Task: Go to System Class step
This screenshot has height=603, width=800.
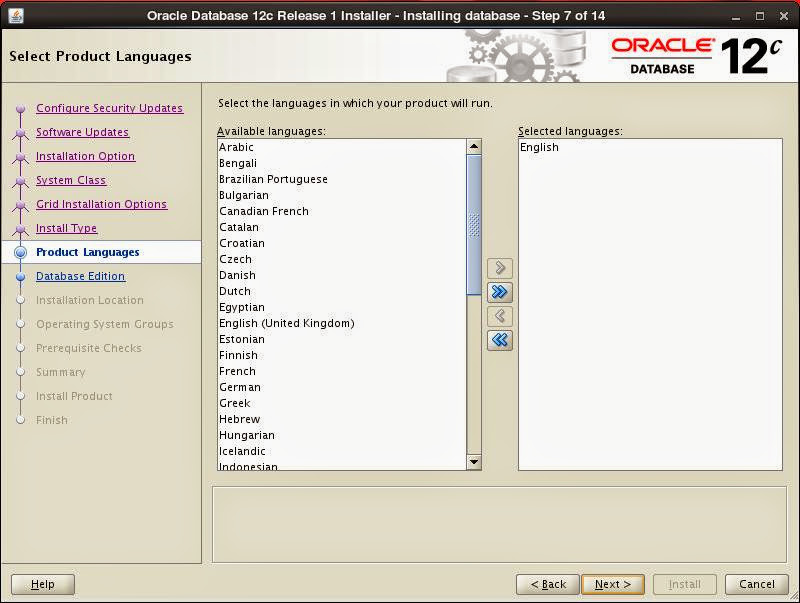Action: (x=71, y=180)
